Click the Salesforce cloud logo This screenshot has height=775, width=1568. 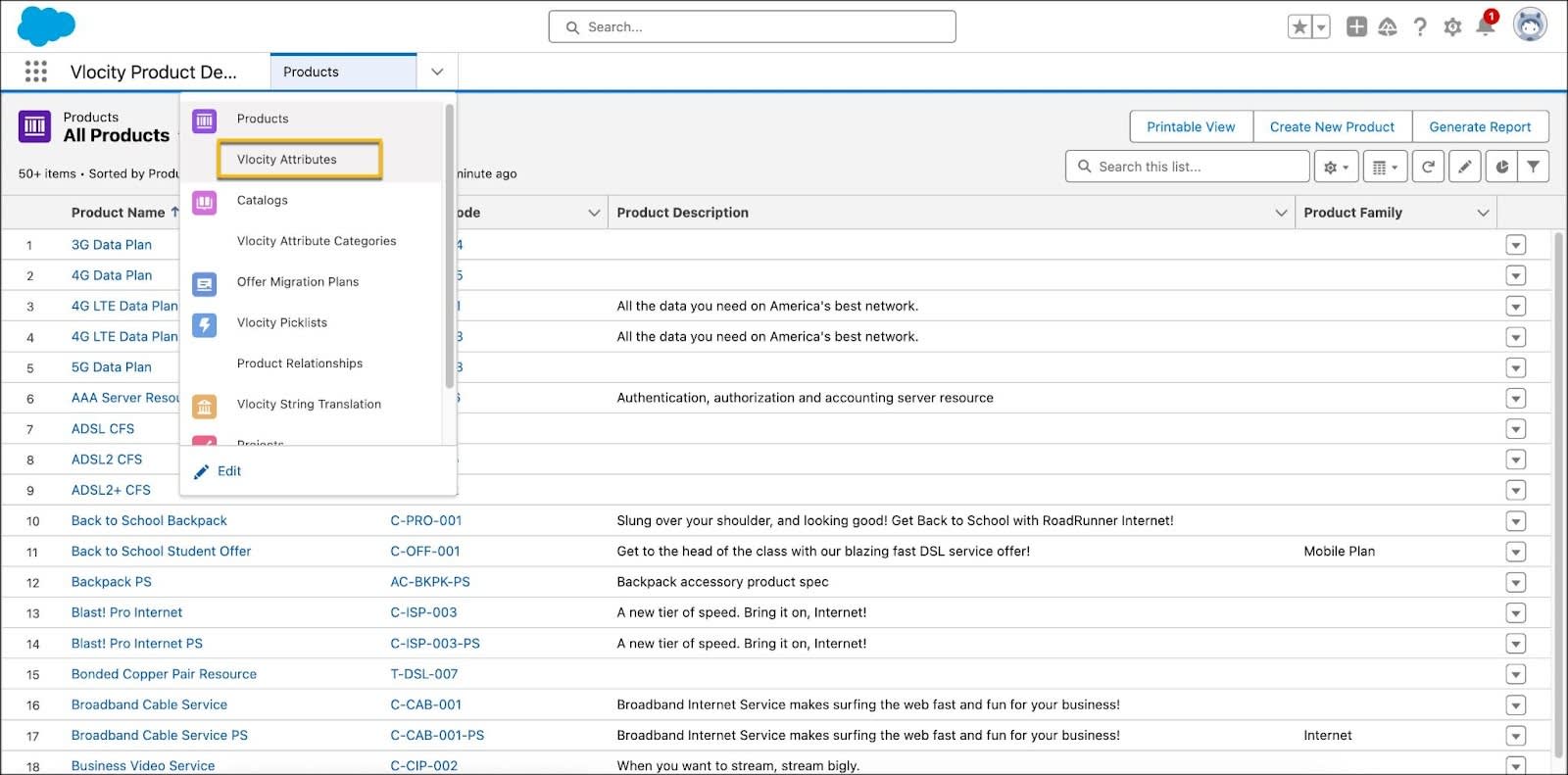click(46, 25)
